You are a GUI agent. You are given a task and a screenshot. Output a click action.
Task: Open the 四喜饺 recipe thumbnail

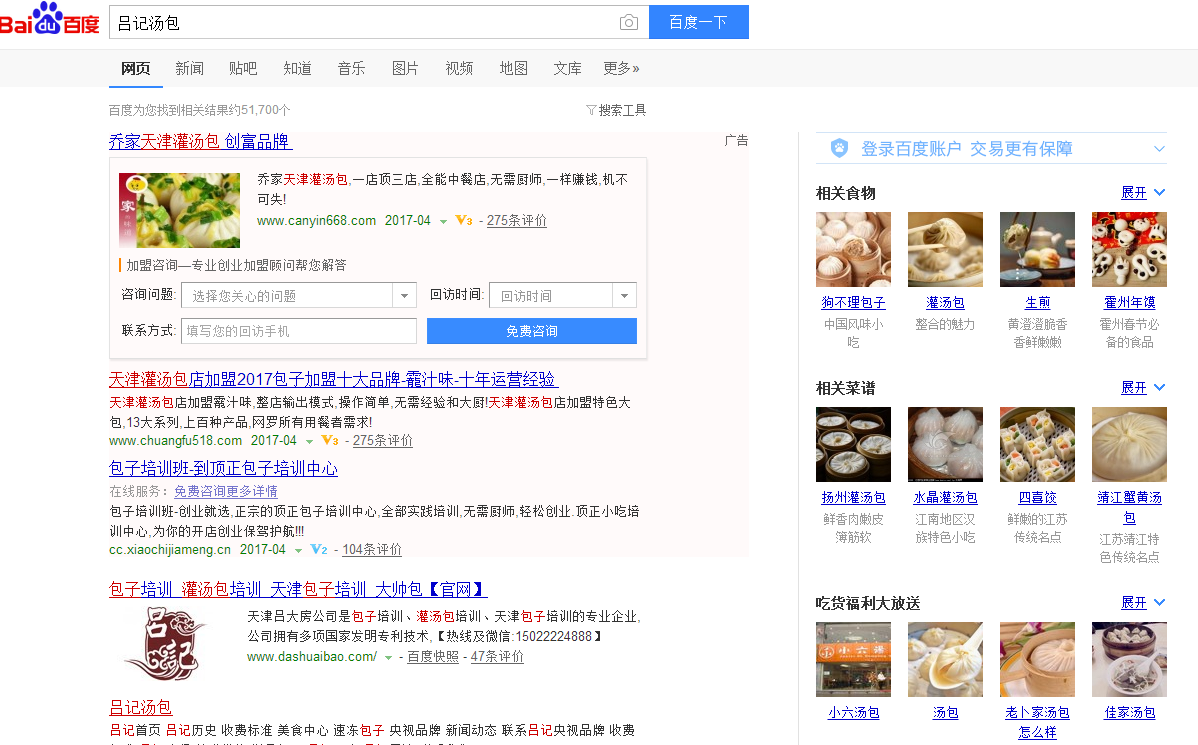[1038, 445]
